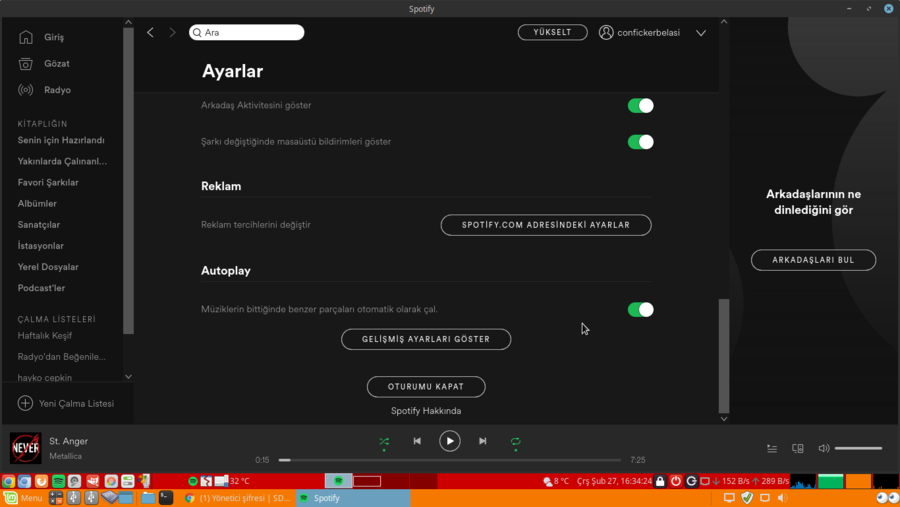Open the file manager folder icon

pyautogui.click(x=148, y=498)
